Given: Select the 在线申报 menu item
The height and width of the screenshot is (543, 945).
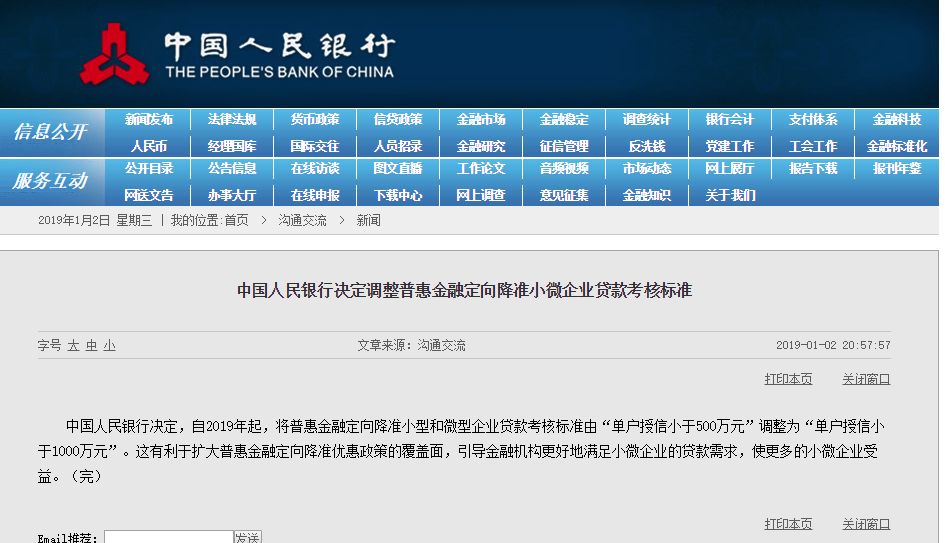Looking at the screenshot, I should point(315,195).
